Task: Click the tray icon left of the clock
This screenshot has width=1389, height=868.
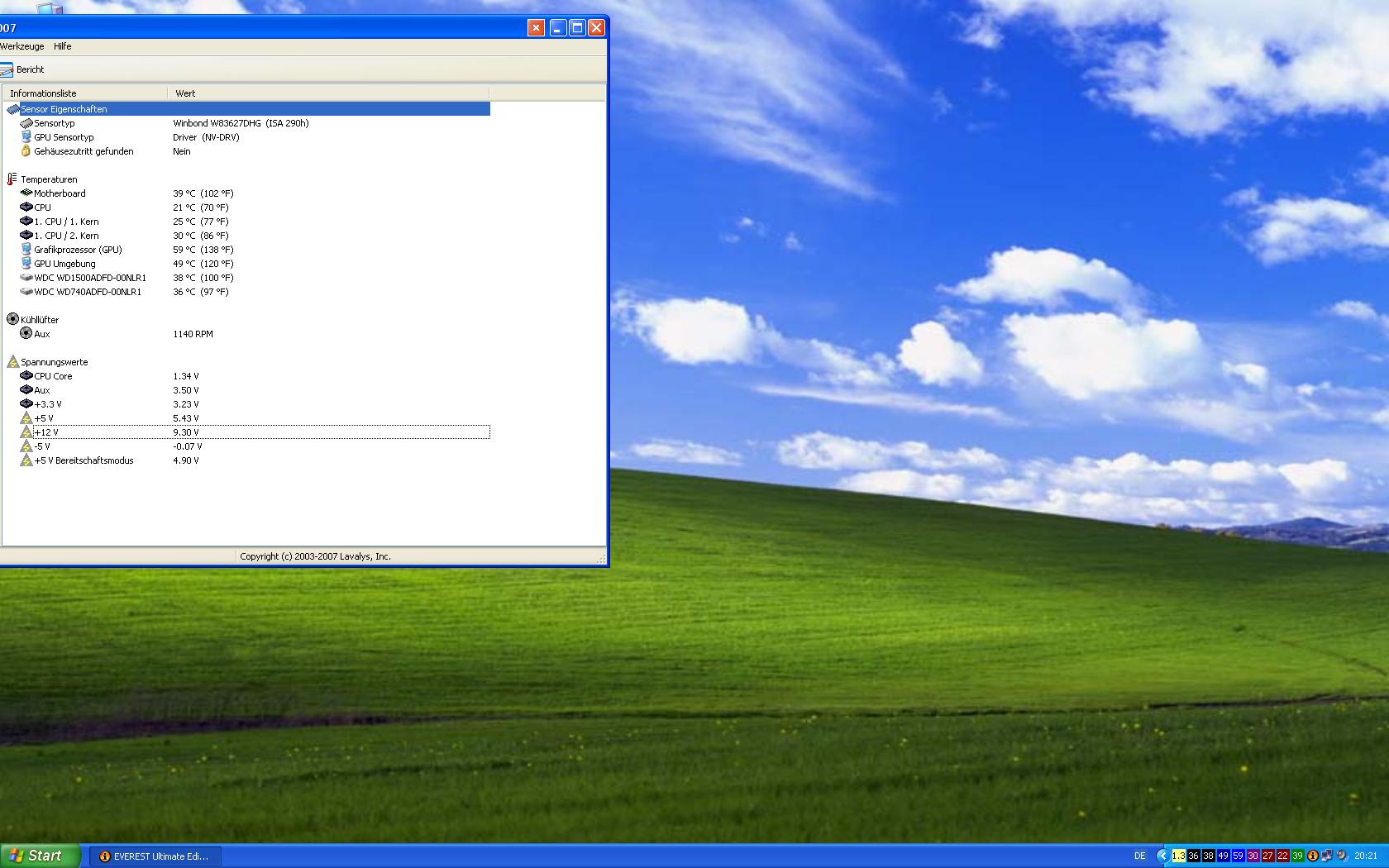Action: (x=1342, y=856)
